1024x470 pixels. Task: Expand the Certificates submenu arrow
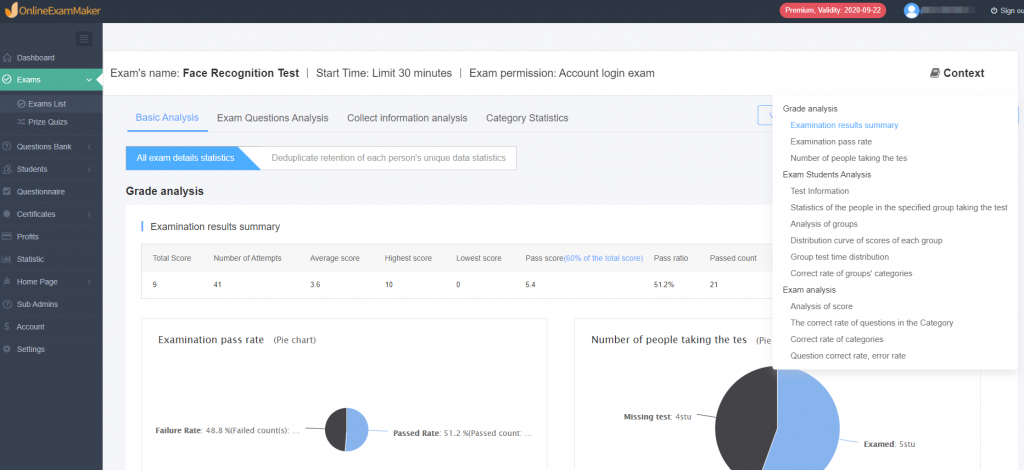point(89,214)
